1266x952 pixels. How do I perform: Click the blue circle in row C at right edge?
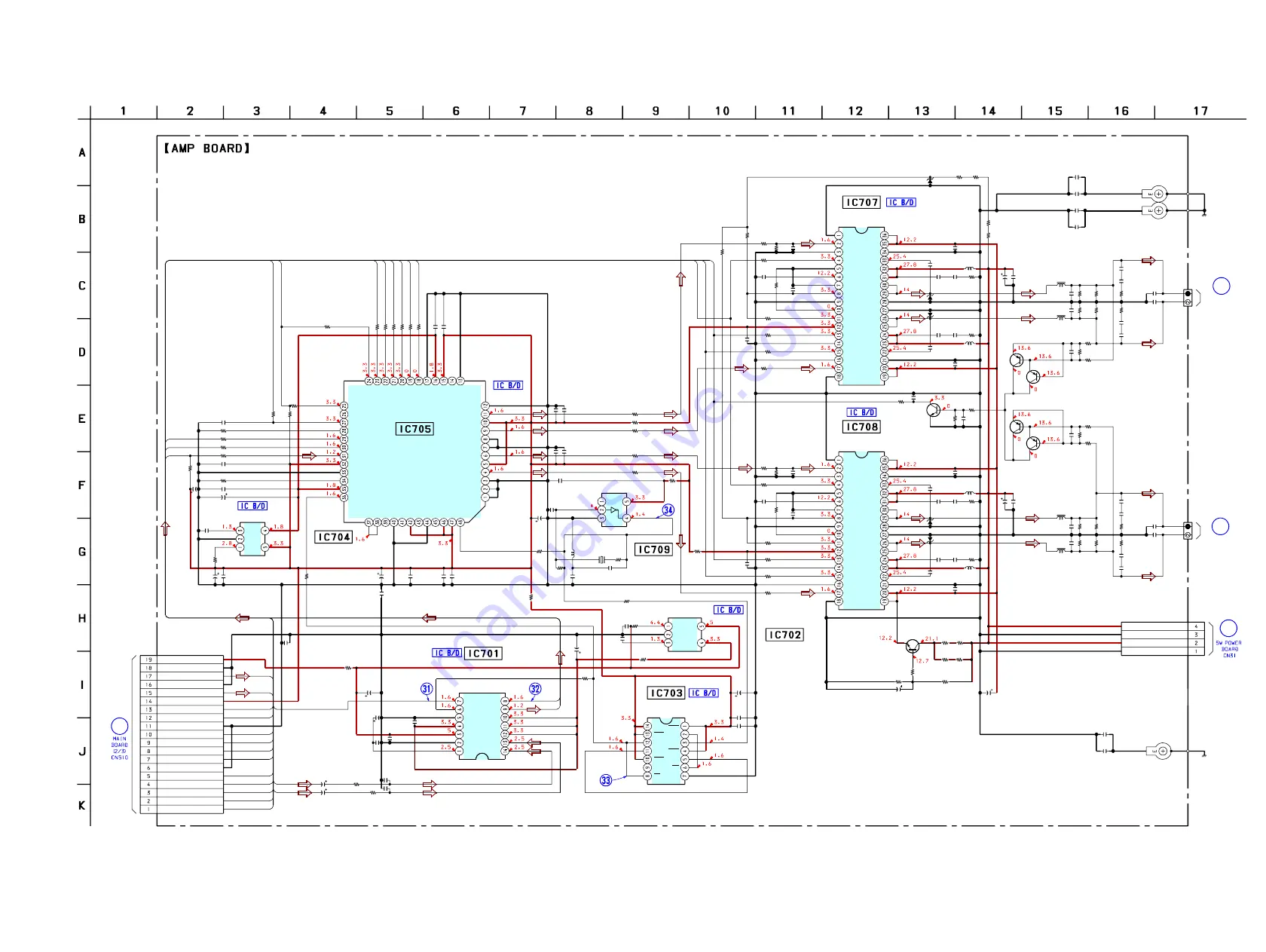tap(1222, 286)
